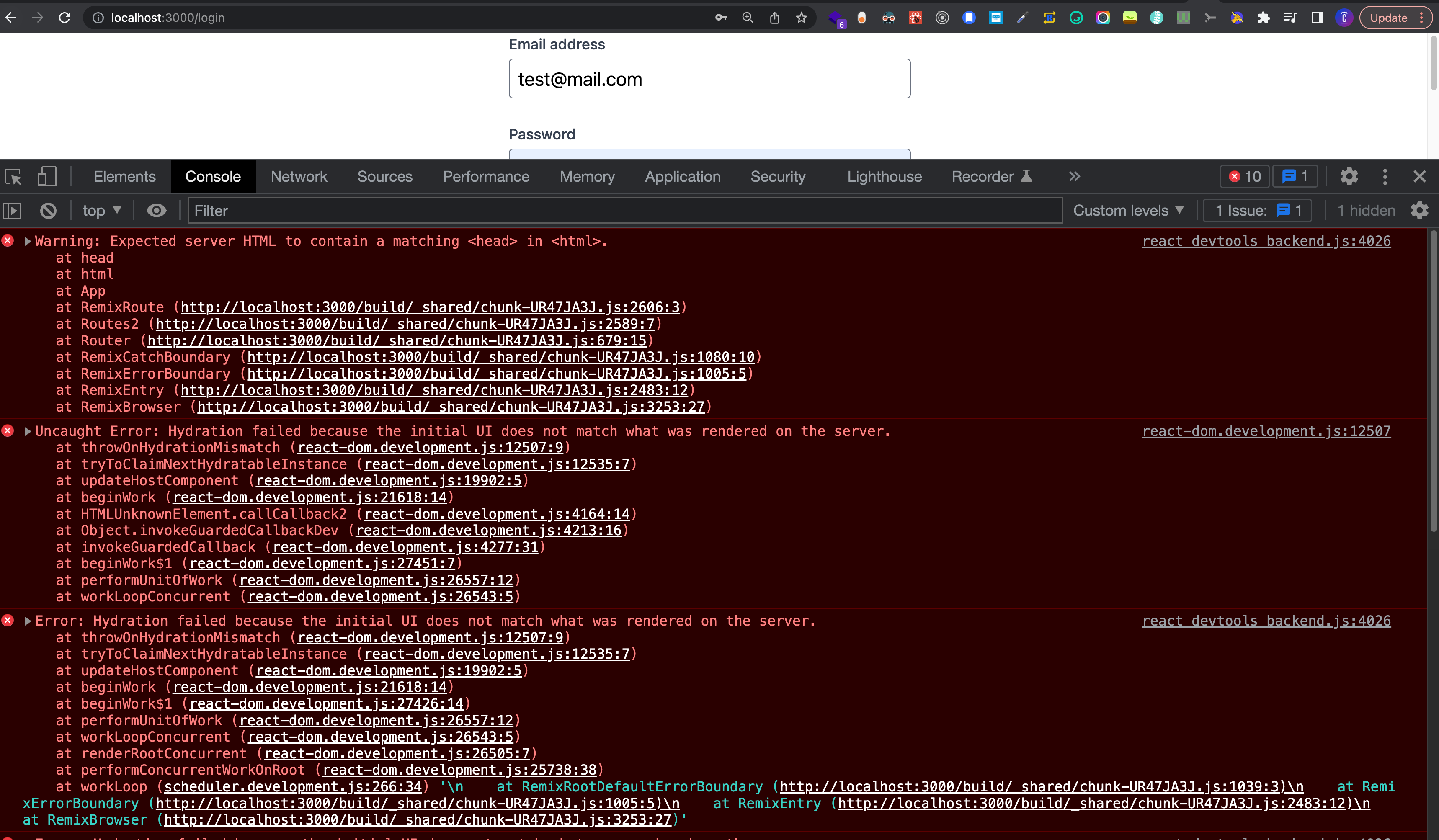Open RemixBrowser chunk-UR47JA3J.js:3253:27 link in first error
Image resolution: width=1439 pixels, height=840 pixels.
(x=451, y=407)
